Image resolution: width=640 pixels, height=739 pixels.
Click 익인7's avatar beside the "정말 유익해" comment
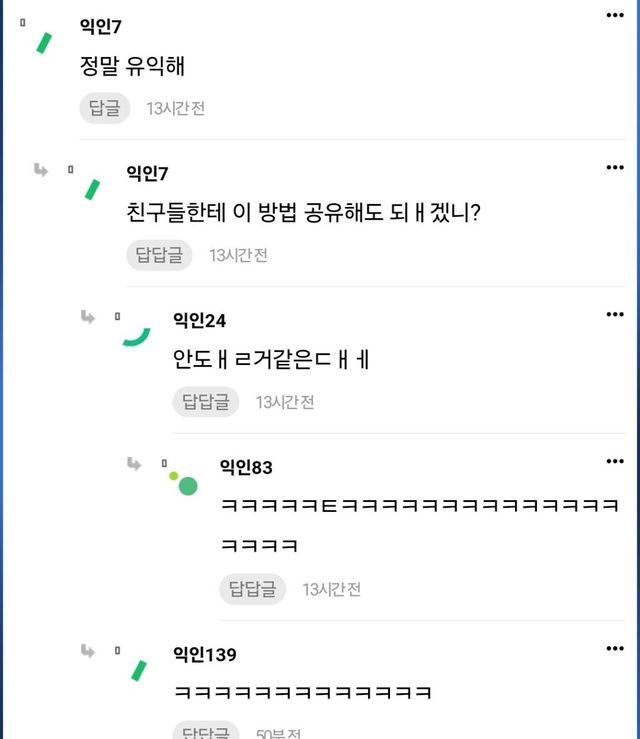pyautogui.click(x=44, y=43)
